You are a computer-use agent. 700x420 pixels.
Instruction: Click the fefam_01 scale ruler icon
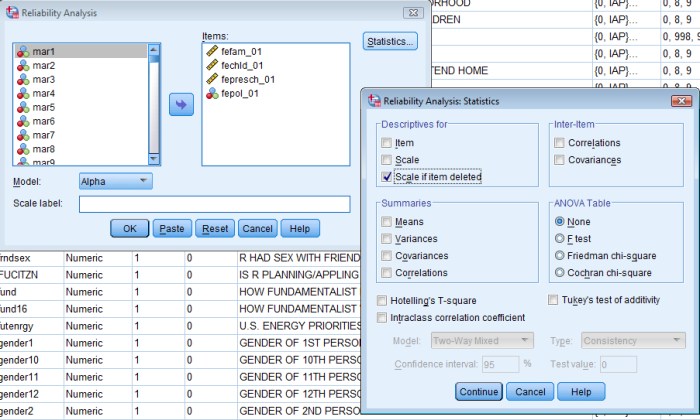click(x=211, y=51)
